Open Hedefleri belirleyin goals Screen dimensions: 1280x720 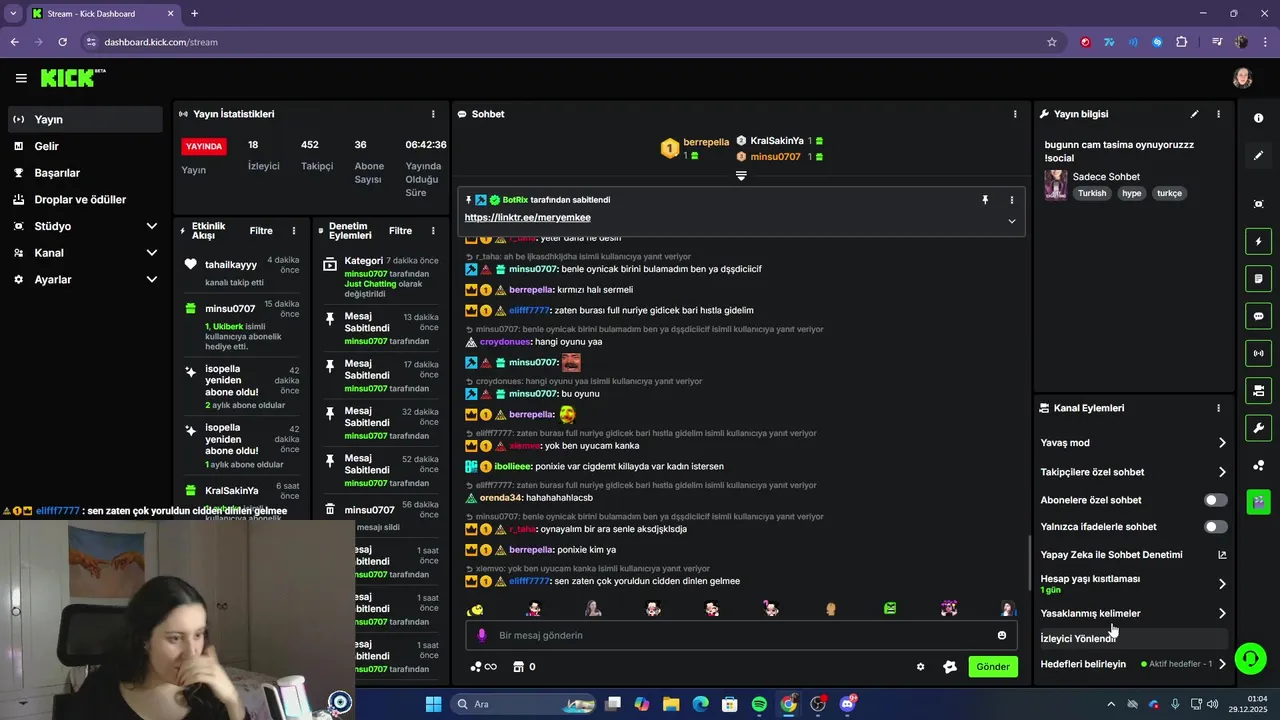pos(1134,664)
